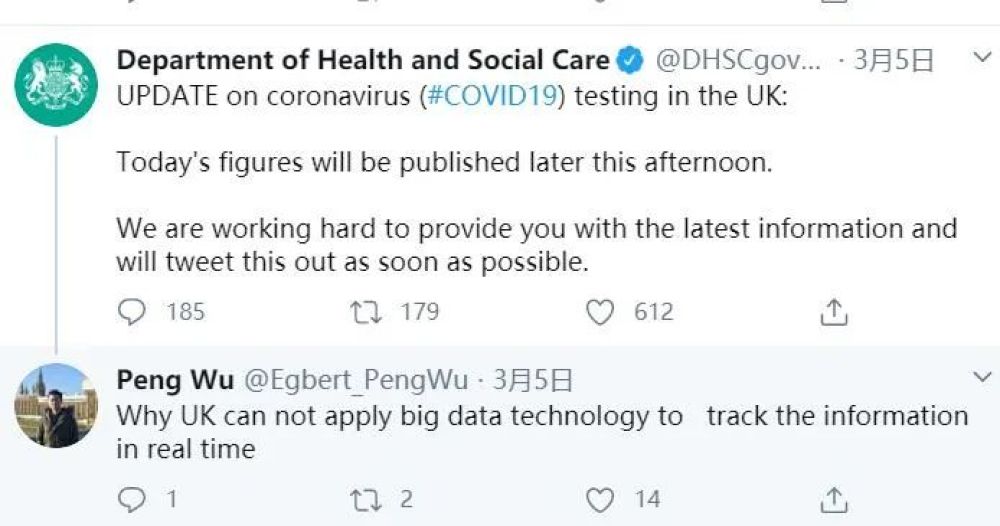
Task: Click the blue verified badge
Action: (x=629, y=61)
